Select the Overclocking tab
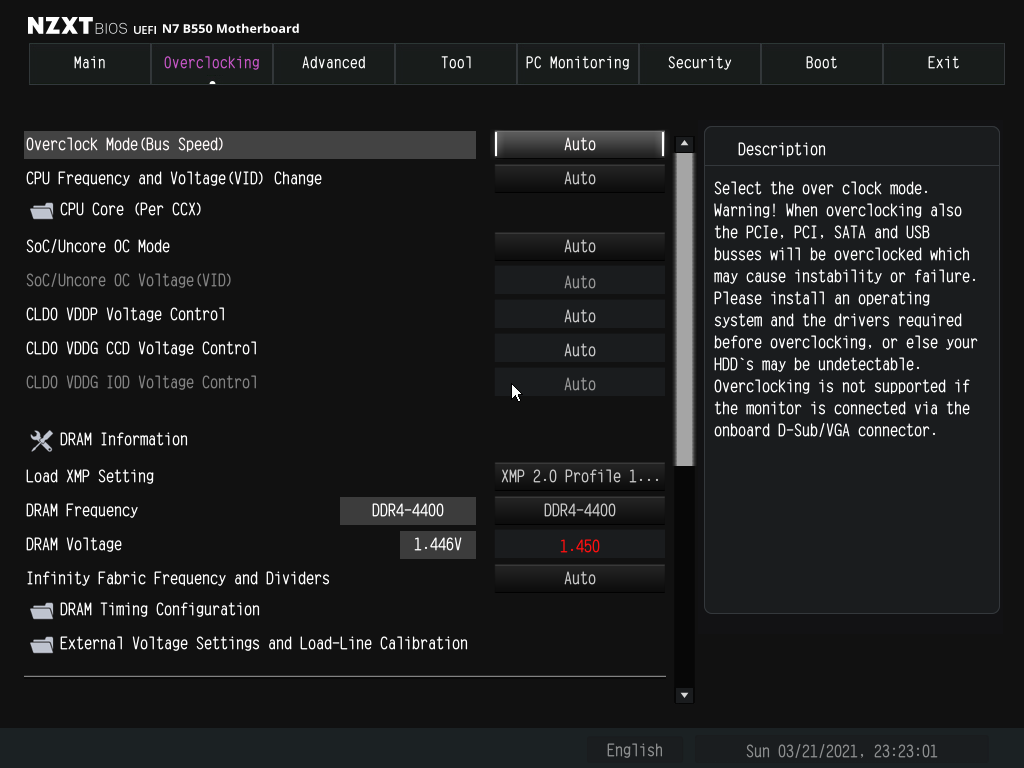Screen dimensions: 1024x768 [x=212, y=63]
